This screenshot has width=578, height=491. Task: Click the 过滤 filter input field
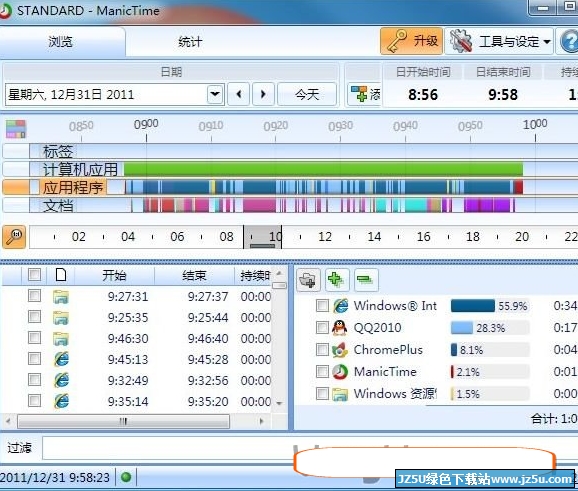click(x=310, y=448)
